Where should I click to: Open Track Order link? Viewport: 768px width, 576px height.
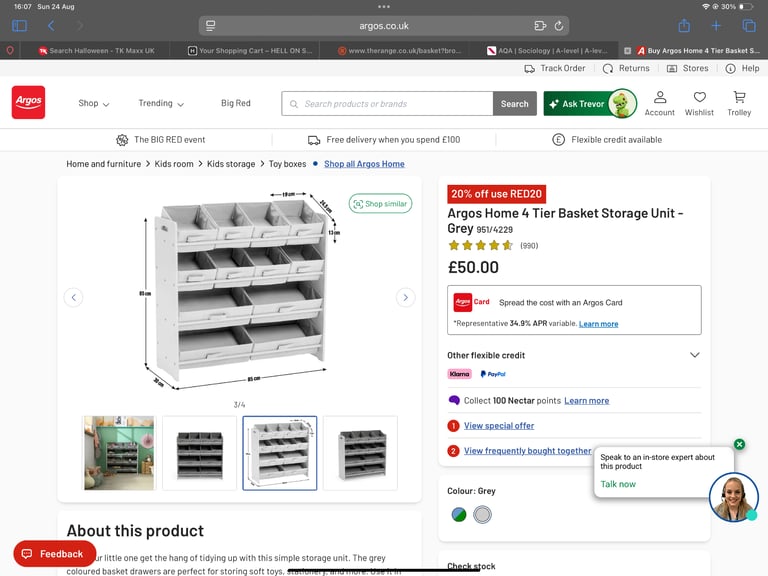554,69
